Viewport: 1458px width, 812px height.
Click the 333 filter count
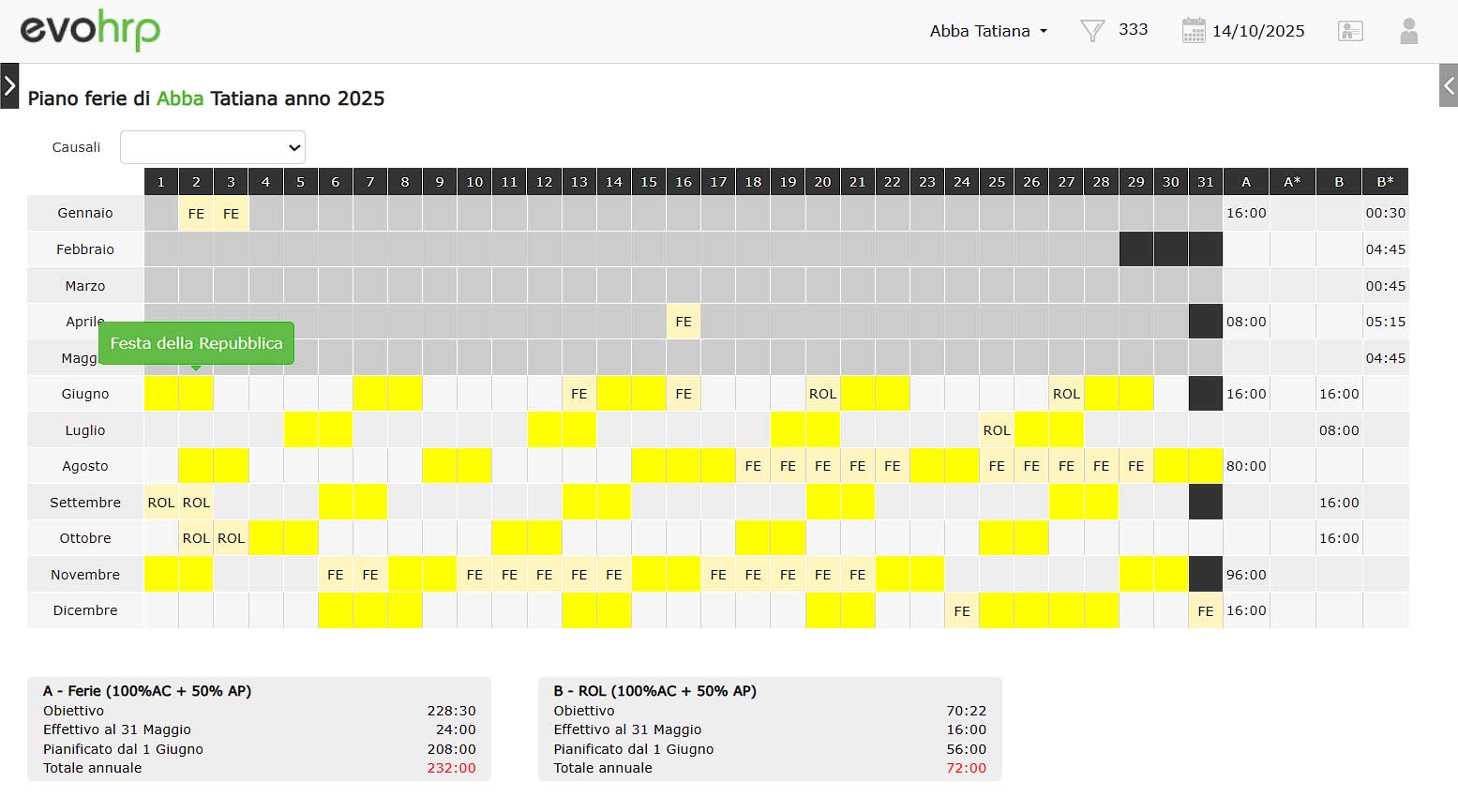pyautogui.click(x=1133, y=30)
